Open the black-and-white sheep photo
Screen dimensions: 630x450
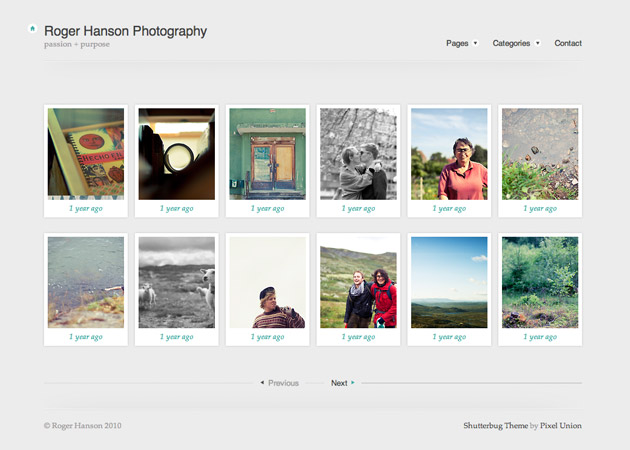click(176, 282)
